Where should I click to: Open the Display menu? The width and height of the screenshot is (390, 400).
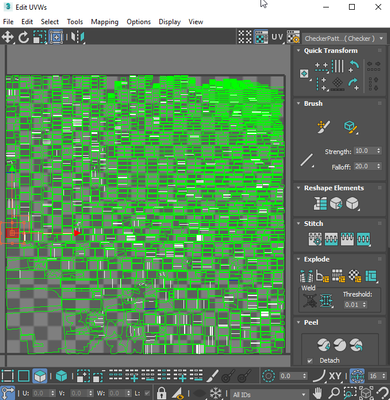coord(169,22)
